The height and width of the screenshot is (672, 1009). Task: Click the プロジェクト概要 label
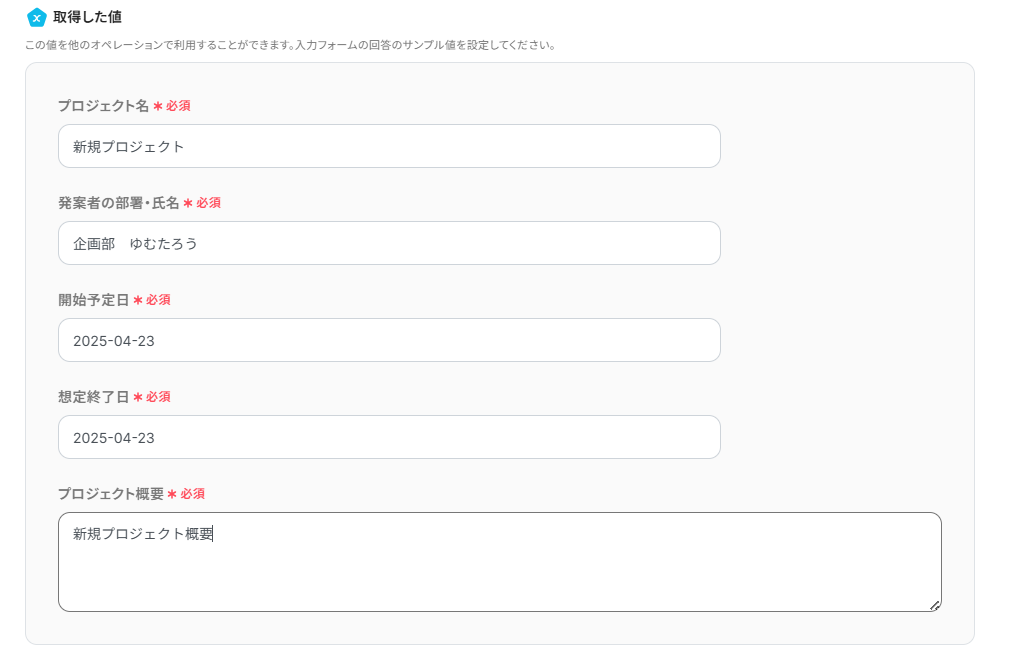[x=111, y=494]
